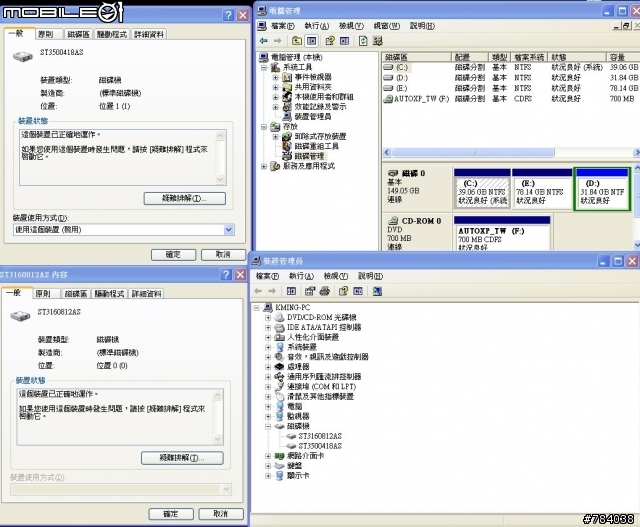Toggle the console tree icon in 裝置管理員 toolbar
640x527 pixels.
291,291
